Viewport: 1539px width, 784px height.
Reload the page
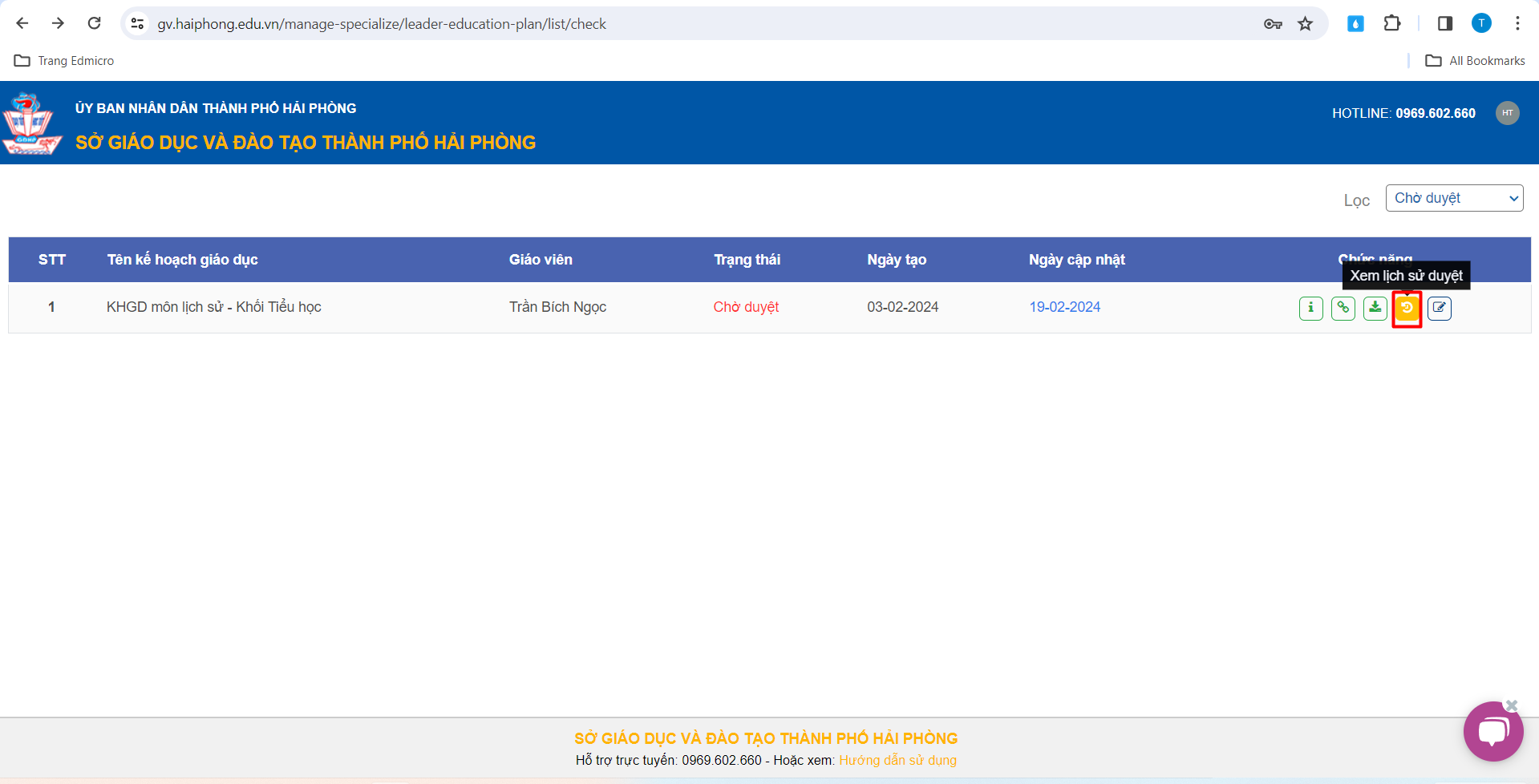click(x=94, y=23)
